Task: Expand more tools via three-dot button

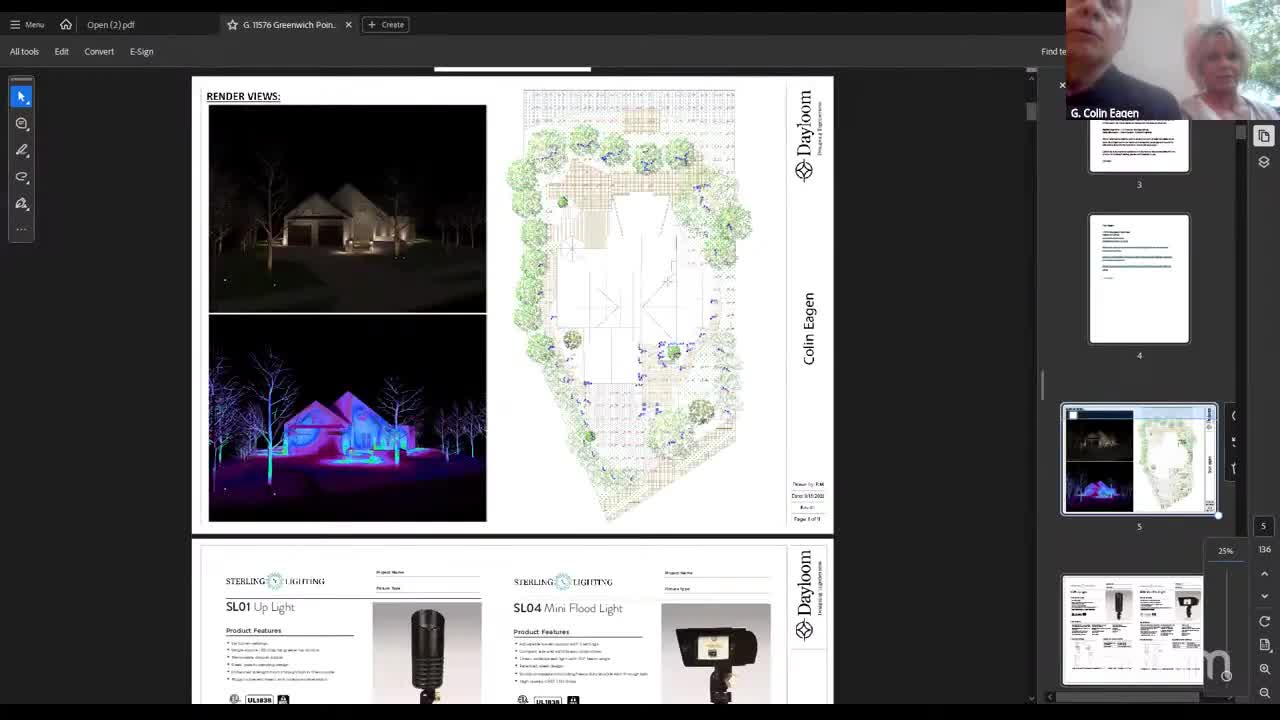Action: pyautogui.click(x=21, y=229)
